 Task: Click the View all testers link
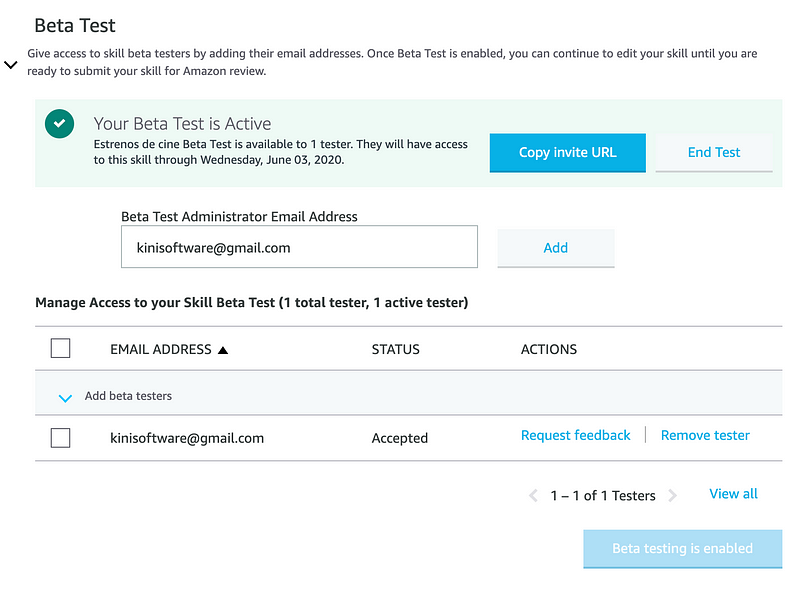tap(733, 494)
